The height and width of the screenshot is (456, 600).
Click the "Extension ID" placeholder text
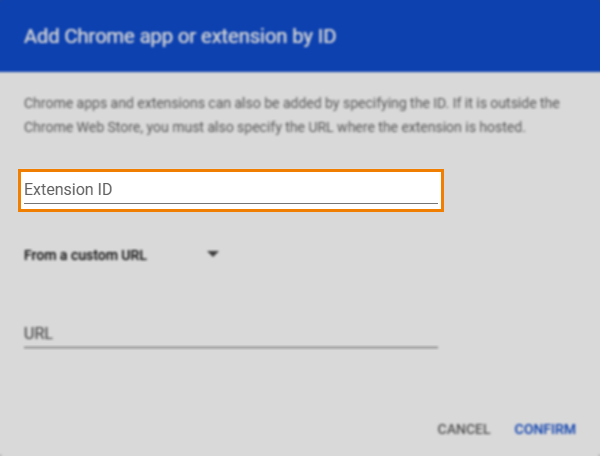click(68, 190)
